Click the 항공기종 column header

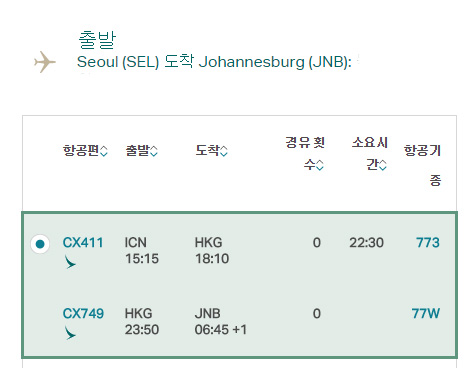pos(423,165)
